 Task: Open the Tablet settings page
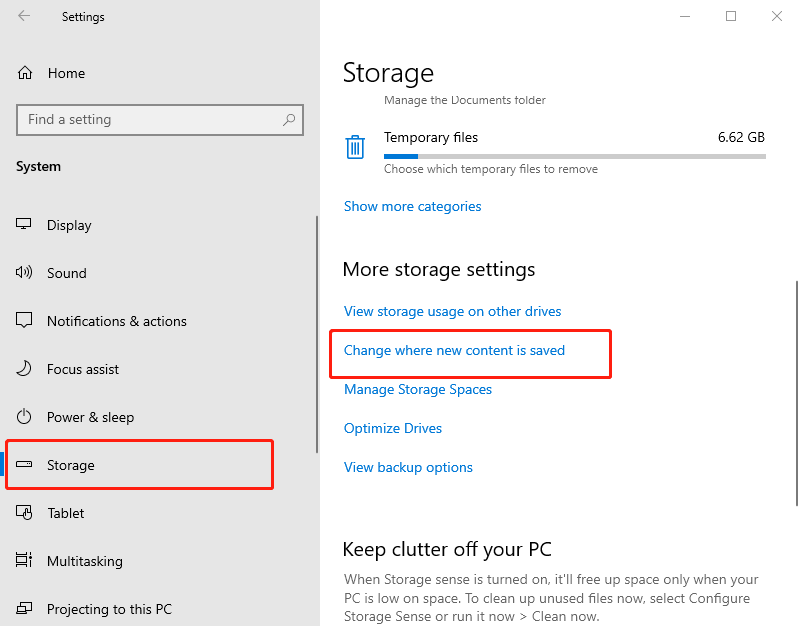click(x=66, y=513)
